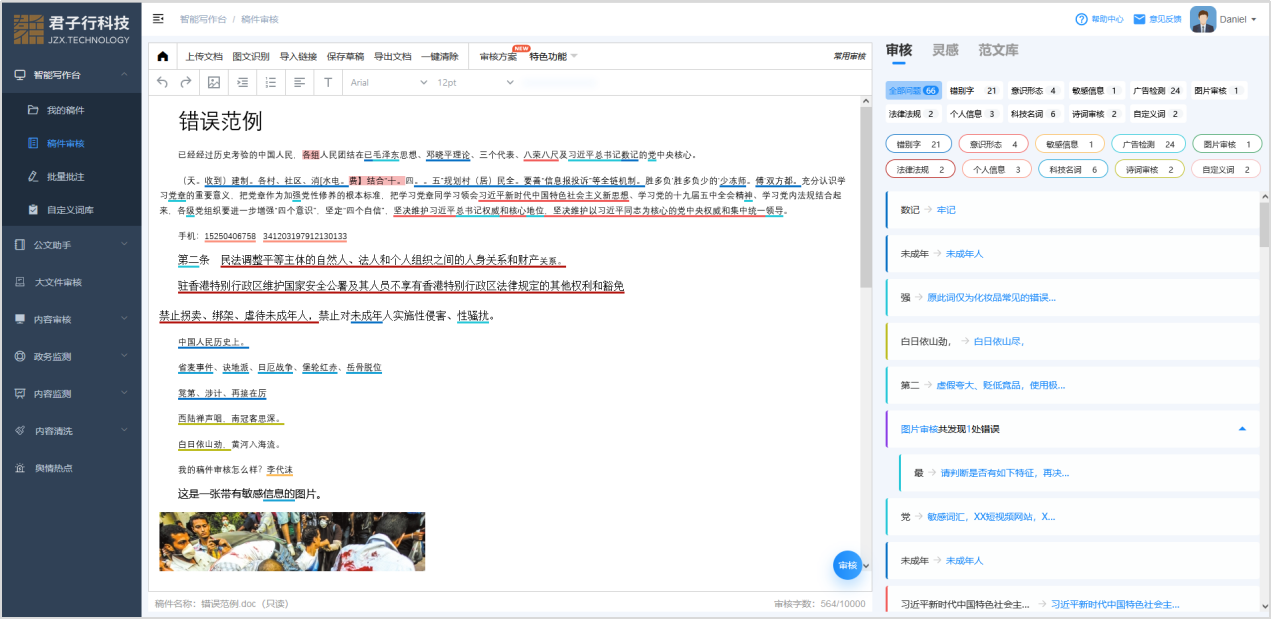Open 稿件审核 in the sidebar
The height and width of the screenshot is (620, 1271).
pyautogui.click(x=66, y=143)
